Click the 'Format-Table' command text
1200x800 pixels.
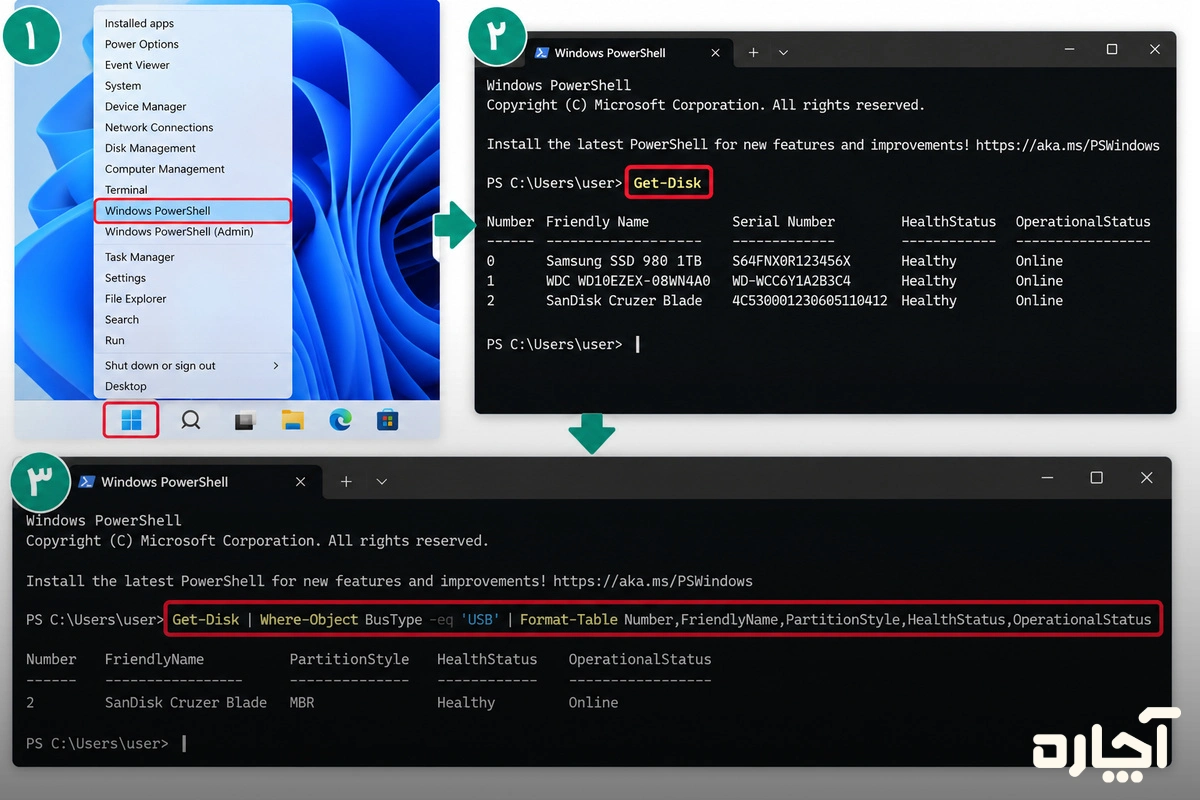coord(569,620)
